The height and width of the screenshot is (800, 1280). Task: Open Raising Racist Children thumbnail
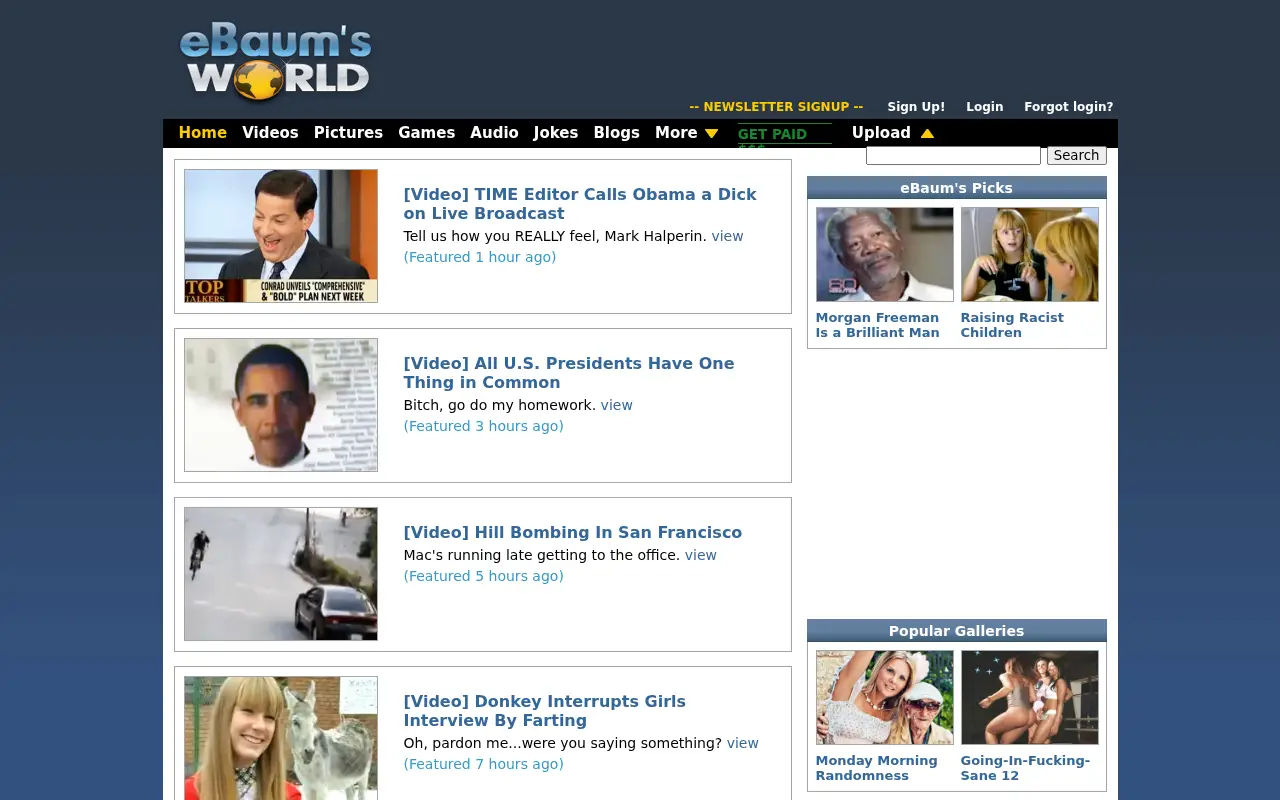coord(1030,255)
